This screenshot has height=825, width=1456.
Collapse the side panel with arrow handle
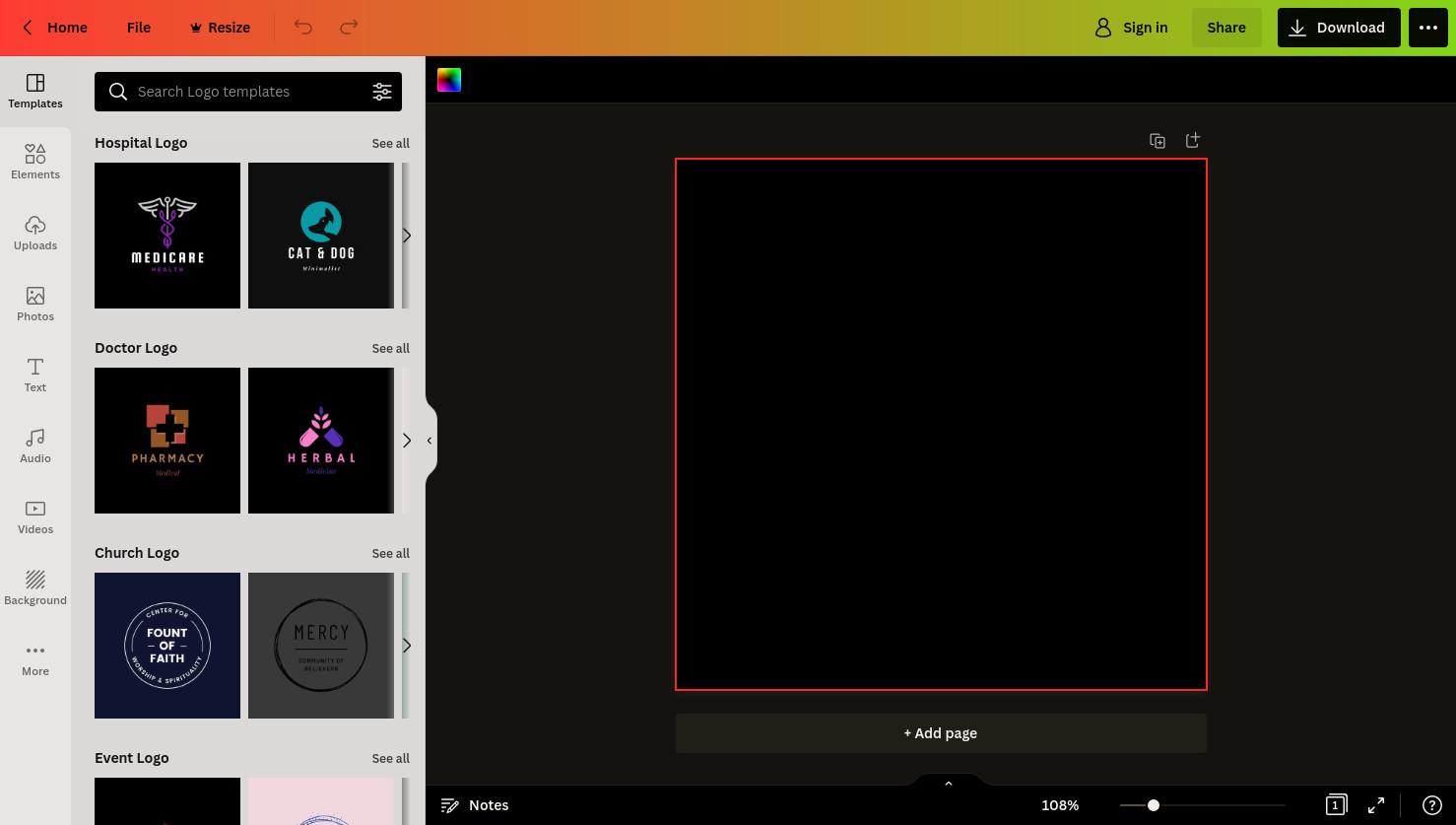point(430,441)
